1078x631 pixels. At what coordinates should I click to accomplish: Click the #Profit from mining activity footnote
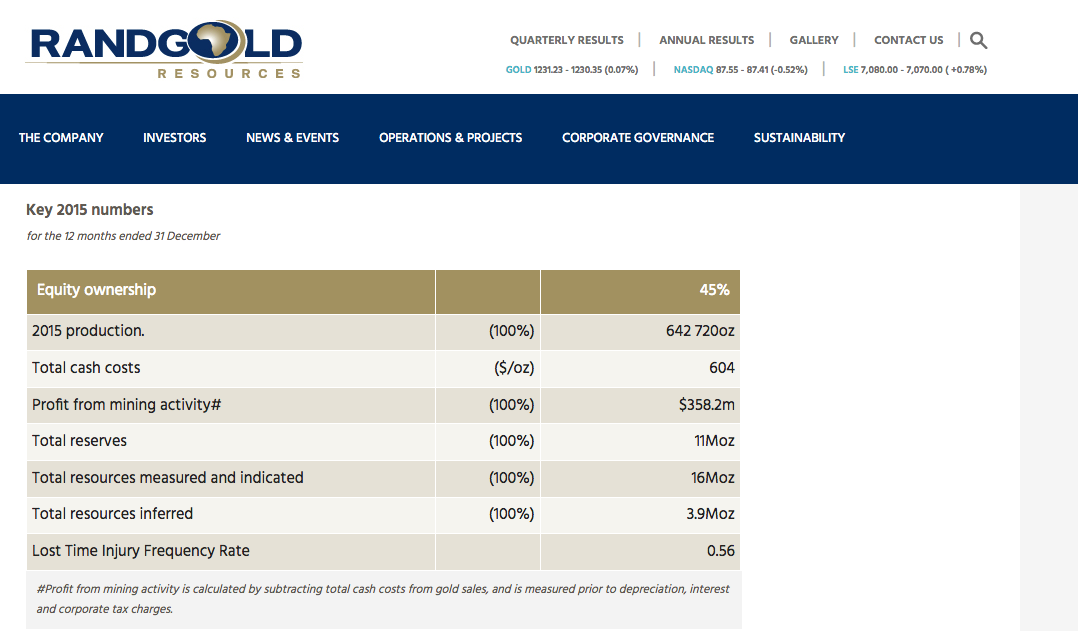pyautogui.click(x=383, y=599)
